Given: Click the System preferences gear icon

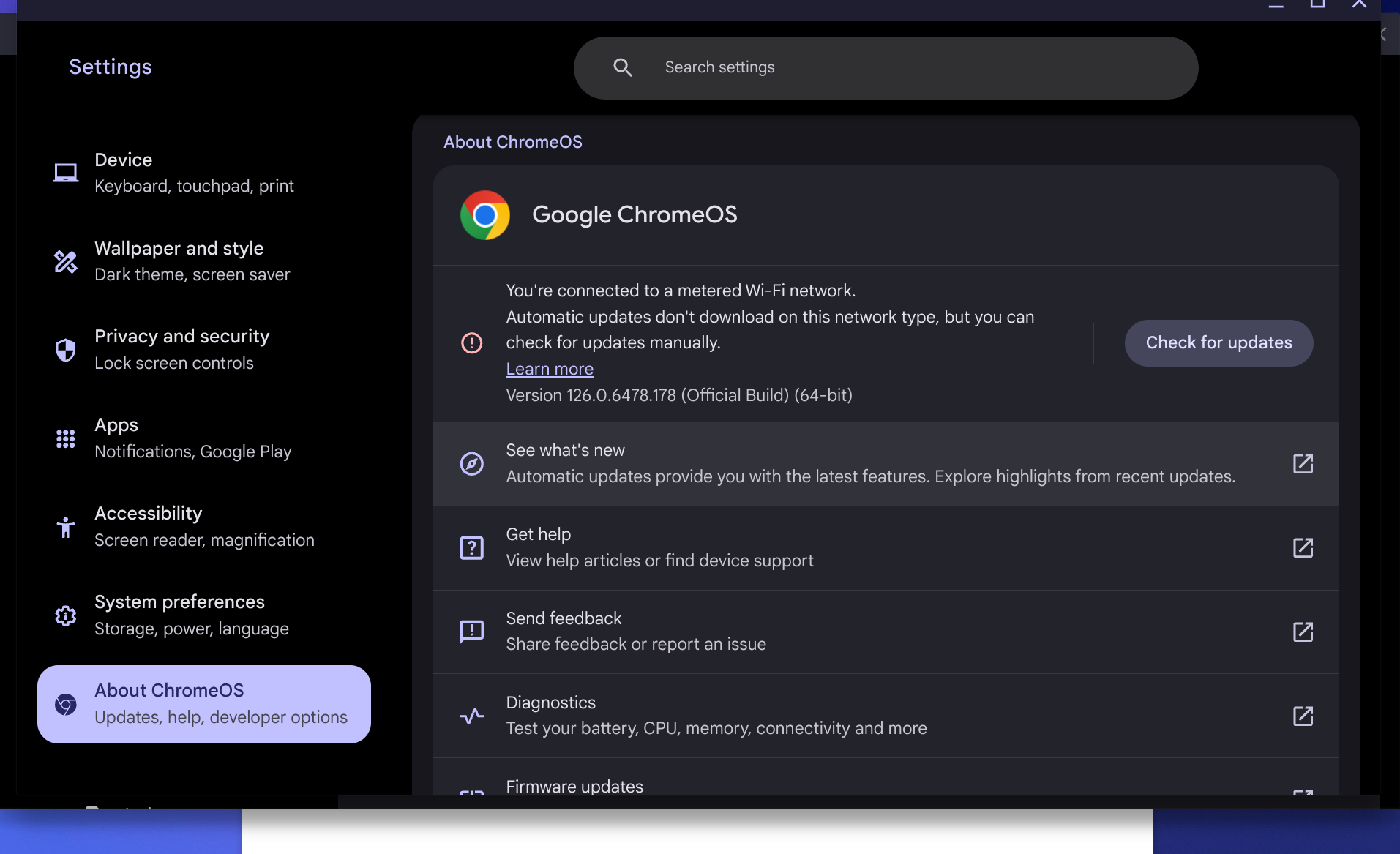Looking at the screenshot, I should [x=65, y=615].
